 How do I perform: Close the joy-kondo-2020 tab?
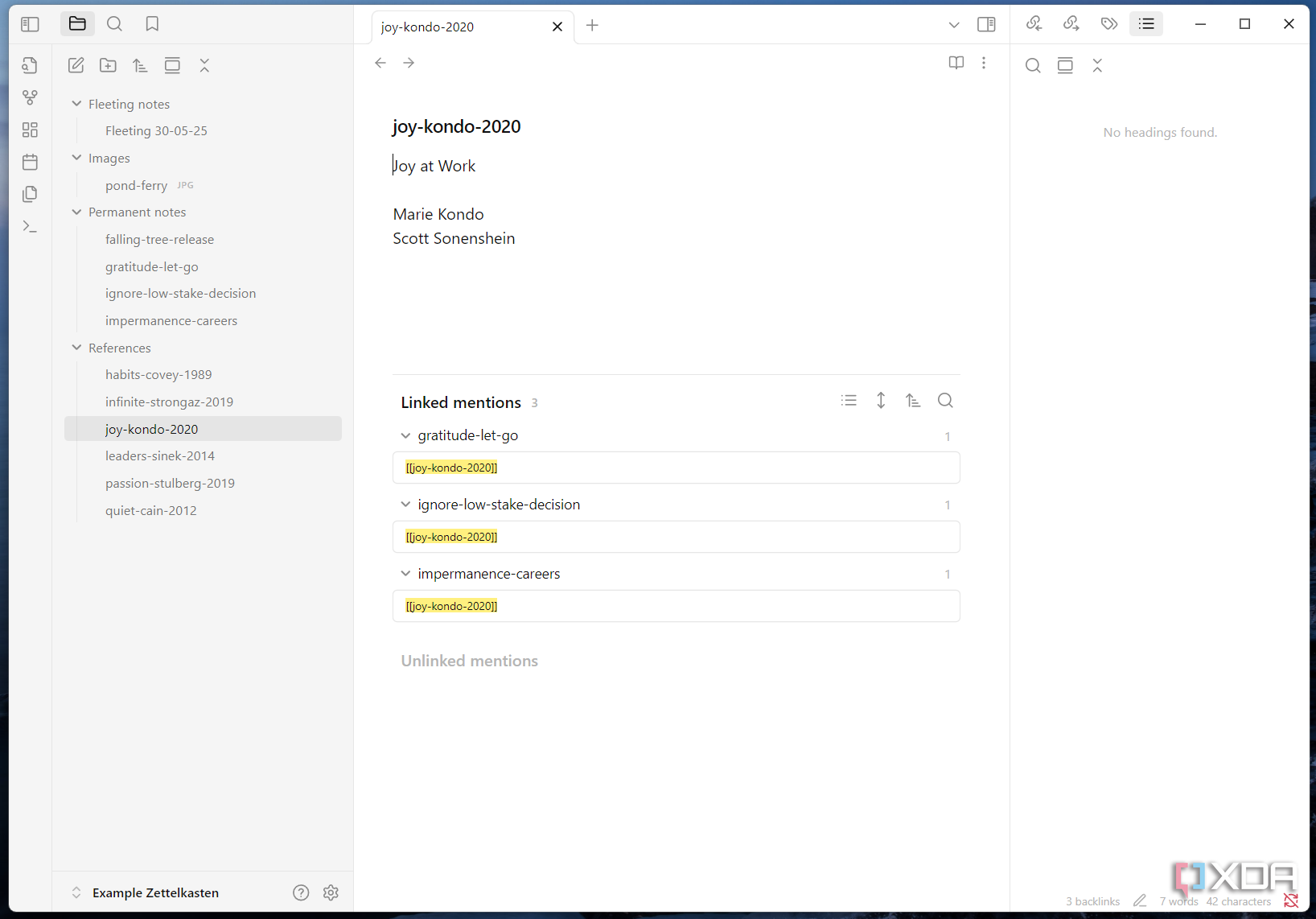point(557,27)
